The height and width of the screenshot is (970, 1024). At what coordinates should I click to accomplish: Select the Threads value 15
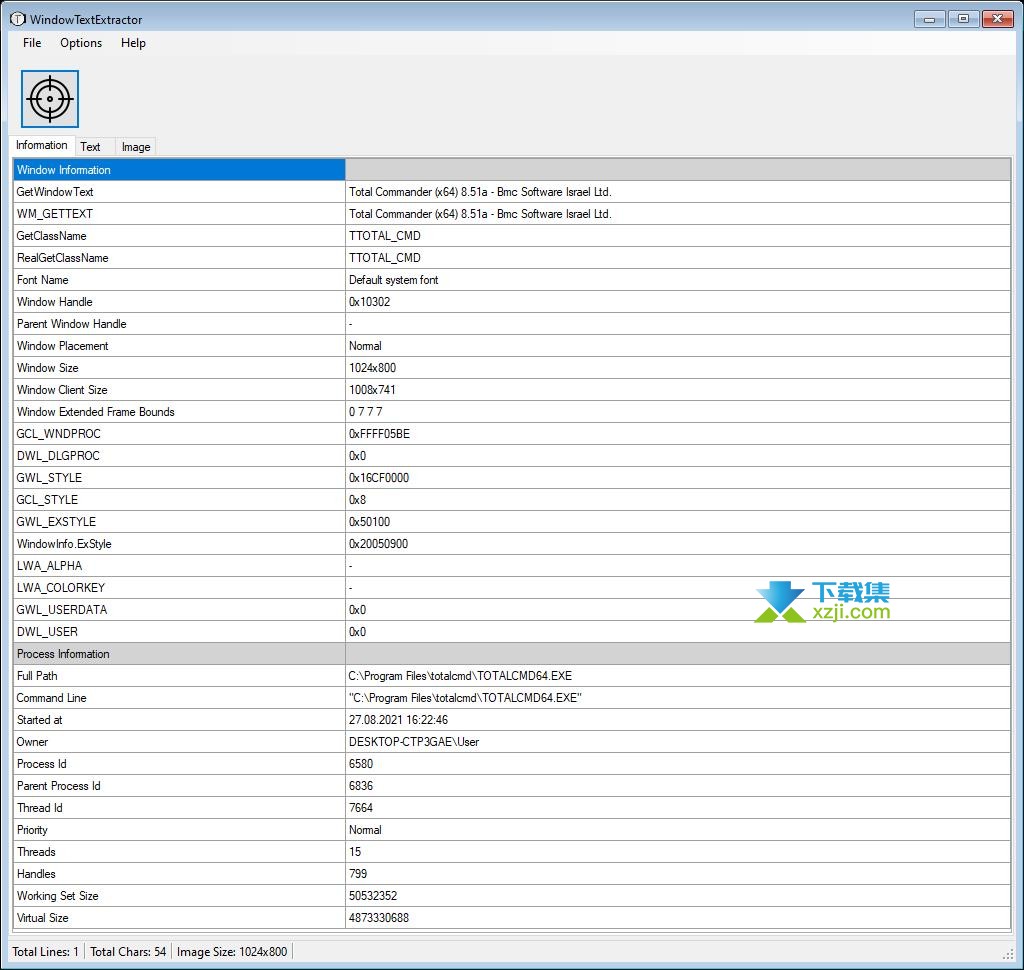click(355, 852)
